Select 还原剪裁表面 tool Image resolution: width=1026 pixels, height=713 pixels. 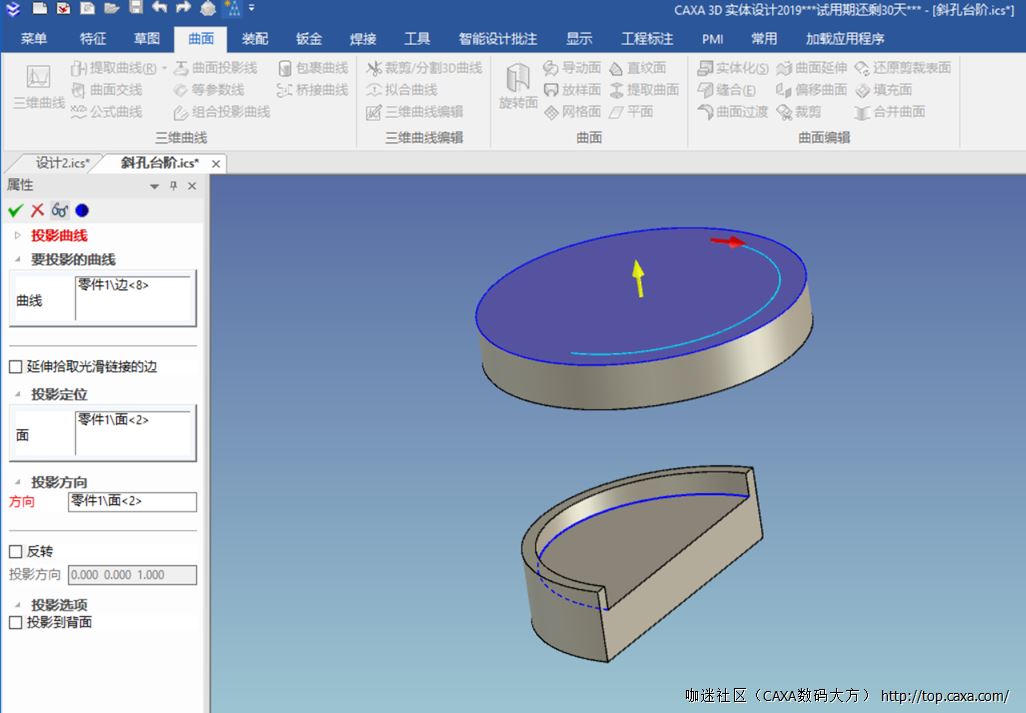pos(903,68)
